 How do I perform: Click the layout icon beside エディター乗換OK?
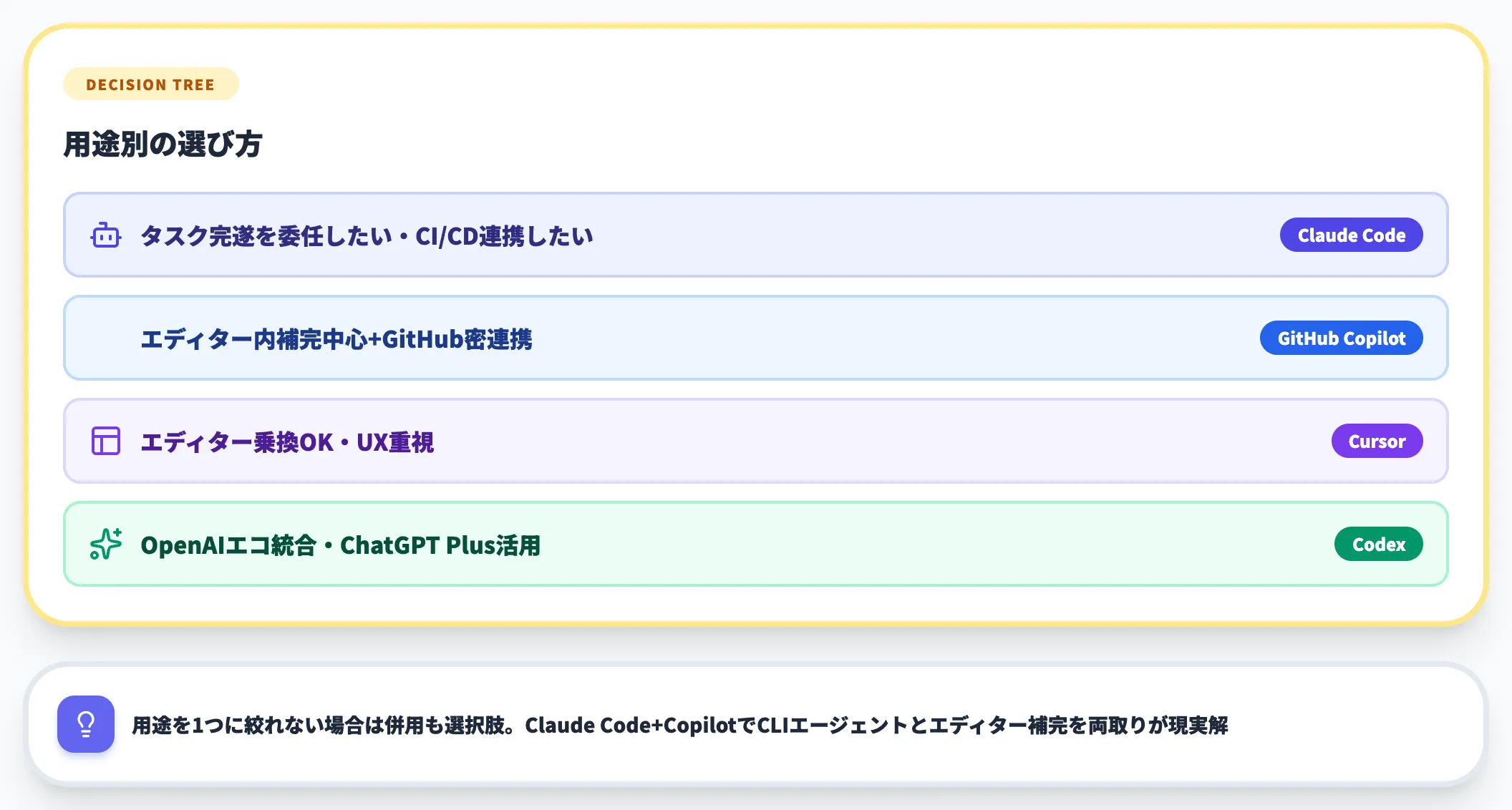106,441
